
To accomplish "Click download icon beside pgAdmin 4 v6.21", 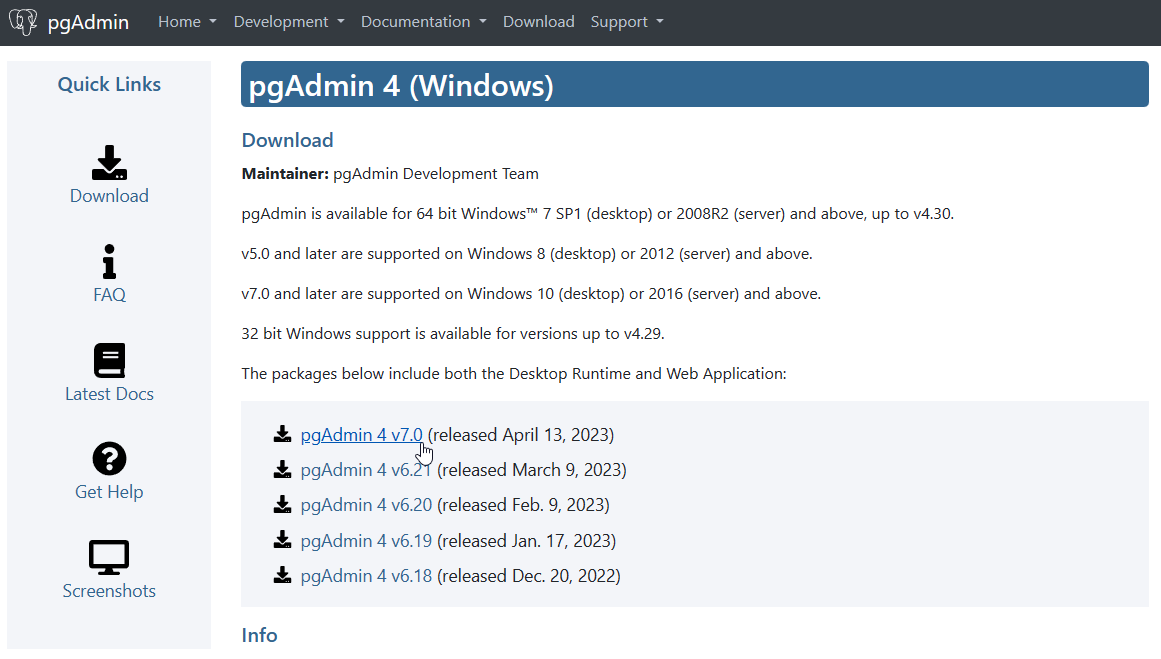I will [x=283, y=470].
